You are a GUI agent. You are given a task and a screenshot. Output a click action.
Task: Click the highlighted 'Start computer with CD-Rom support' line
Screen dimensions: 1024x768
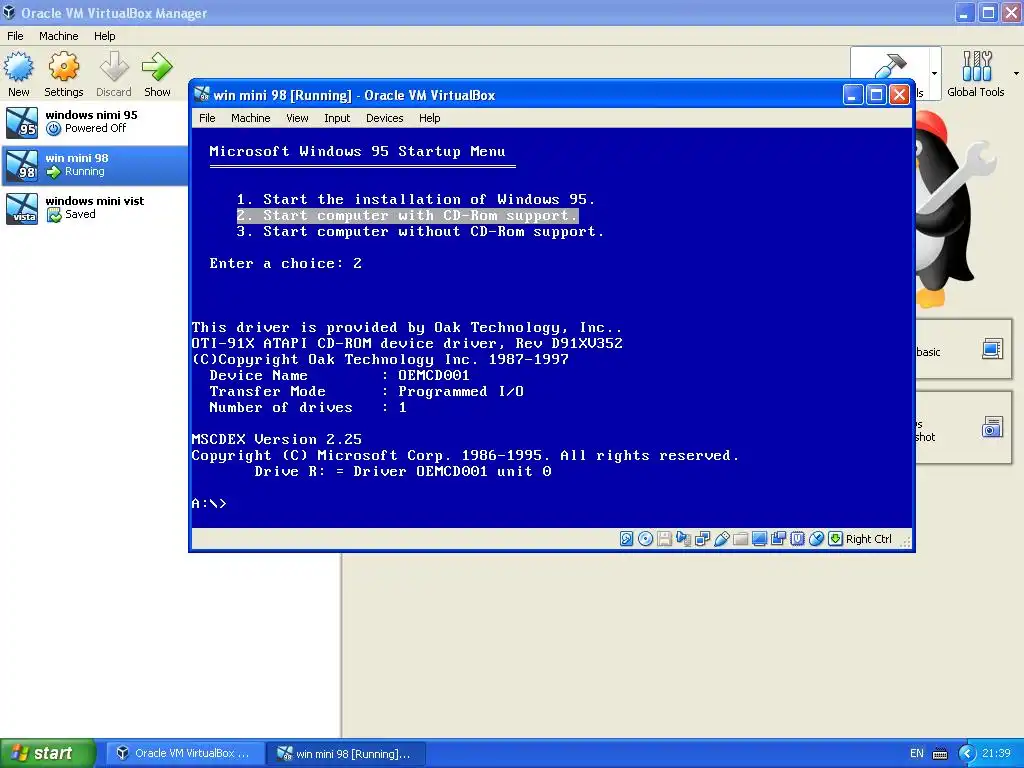pyautogui.click(x=408, y=216)
